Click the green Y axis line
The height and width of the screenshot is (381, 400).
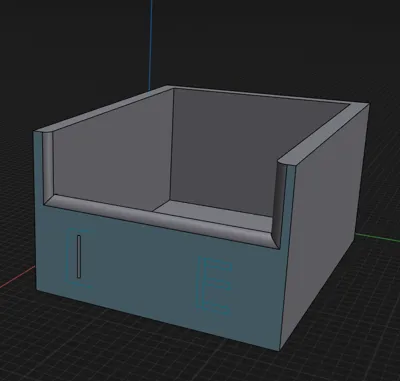(377, 237)
